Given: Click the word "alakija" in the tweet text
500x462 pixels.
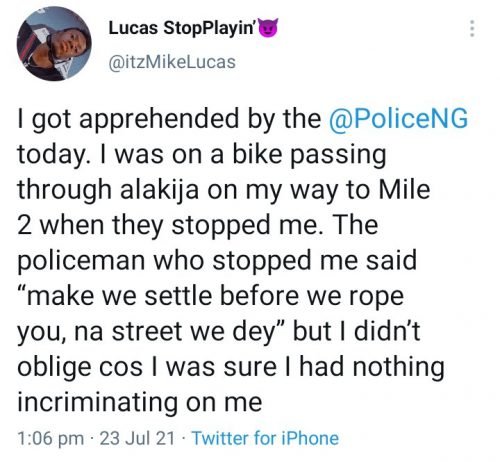Looking at the screenshot, I should pos(160,190).
